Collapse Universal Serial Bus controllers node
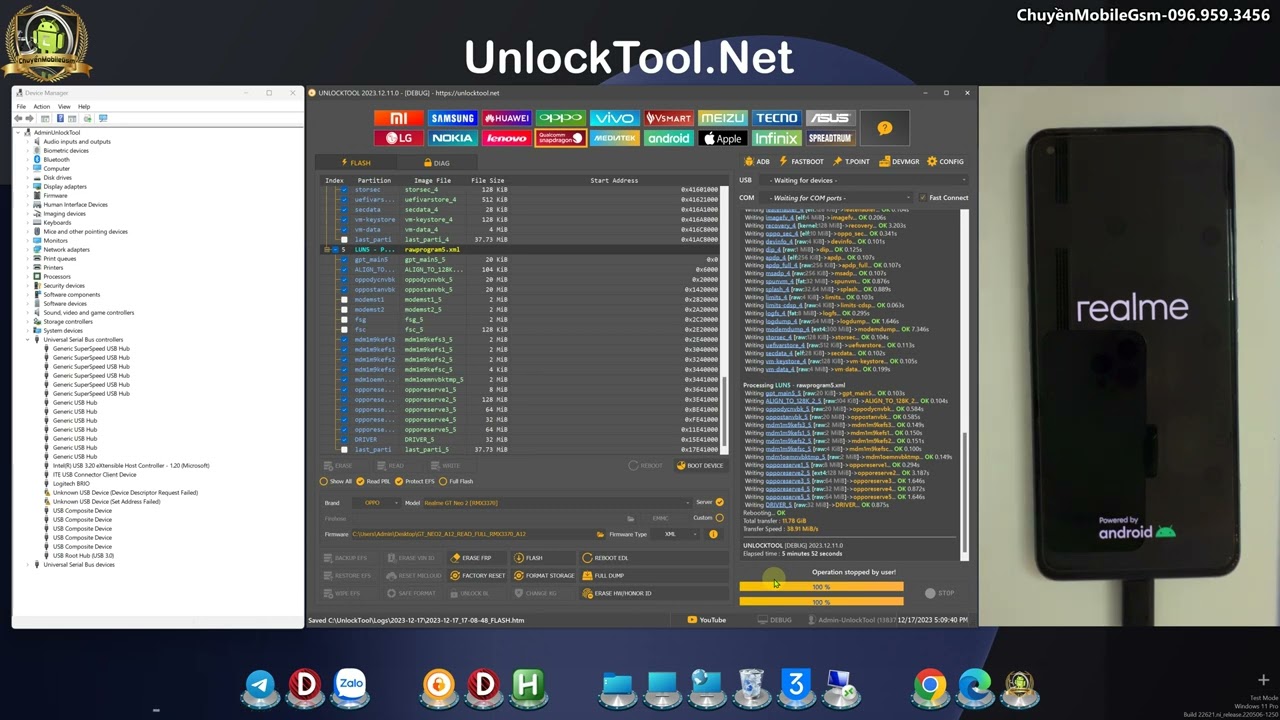The height and width of the screenshot is (720, 1280). (x=28, y=339)
